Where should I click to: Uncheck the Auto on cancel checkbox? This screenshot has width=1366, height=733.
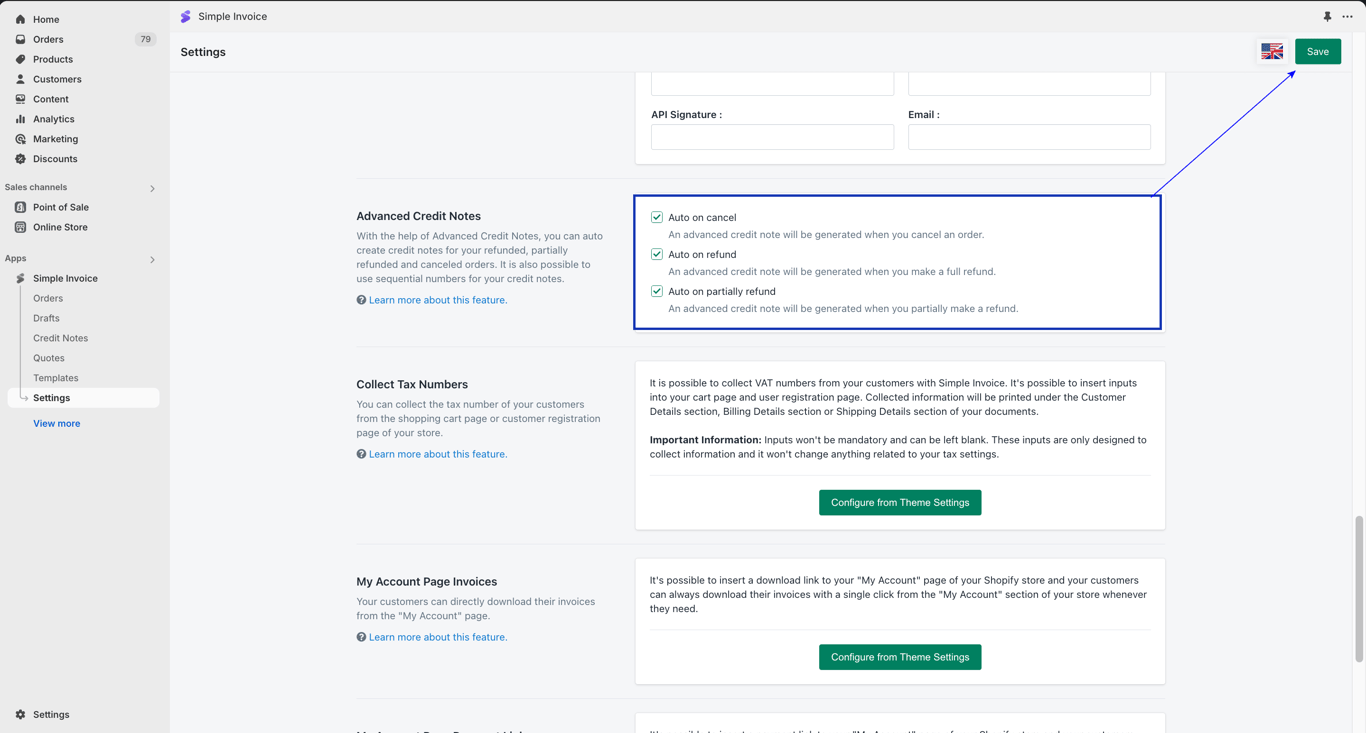(657, 217)
